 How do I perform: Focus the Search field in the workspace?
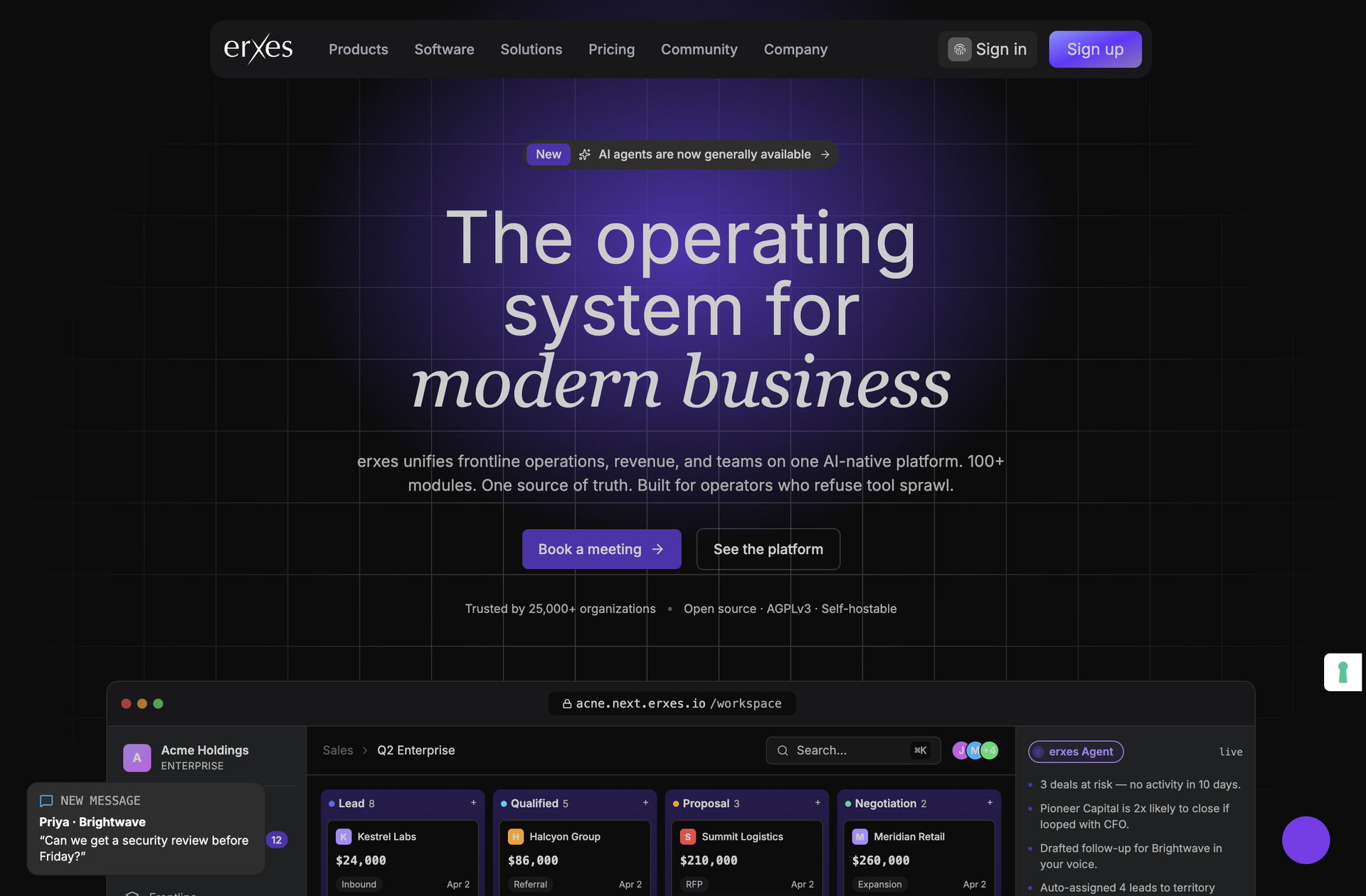[x=853, y=750]
